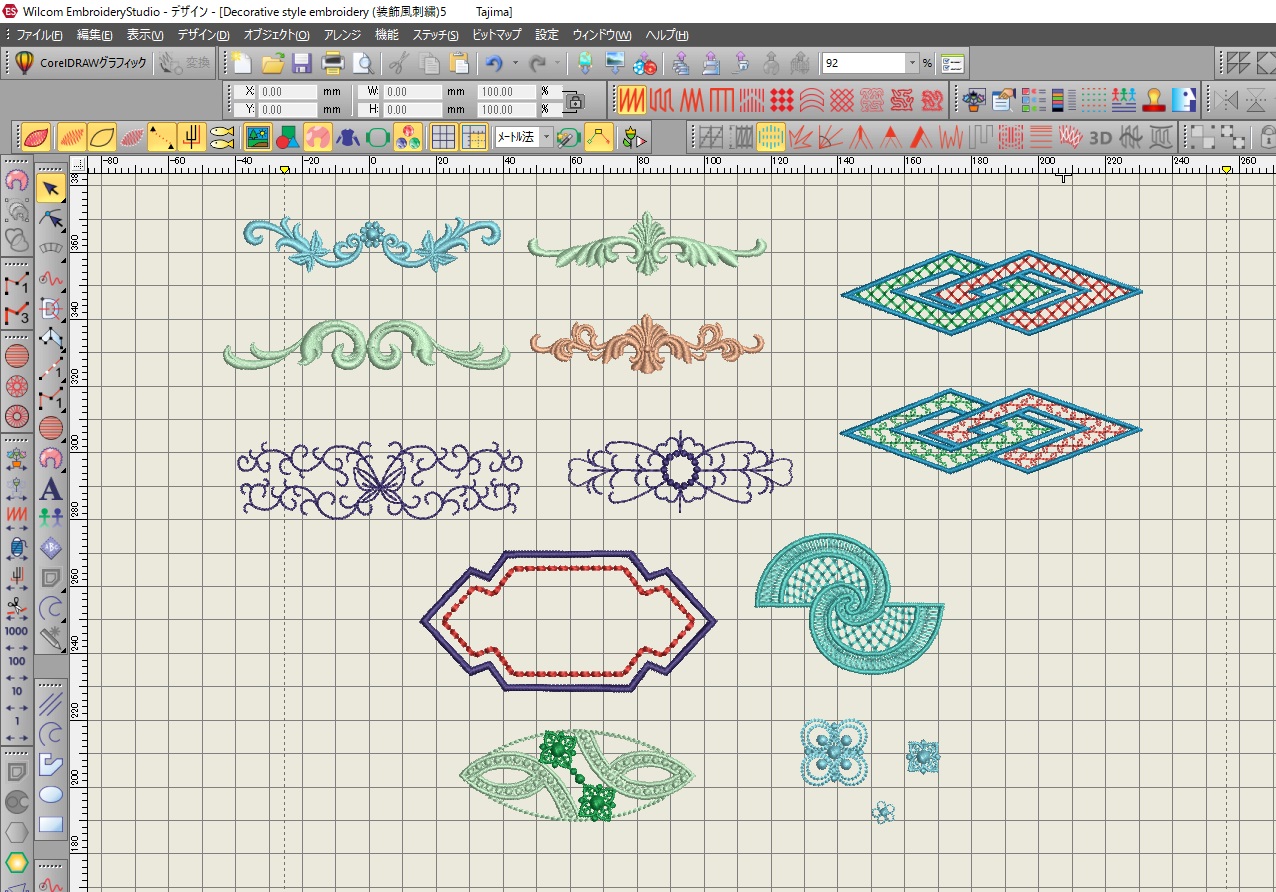The height and width of the screenshot is (892, 1276).
Task: Toggle function symbols trident icon
Action: click(x=192, y=137)
